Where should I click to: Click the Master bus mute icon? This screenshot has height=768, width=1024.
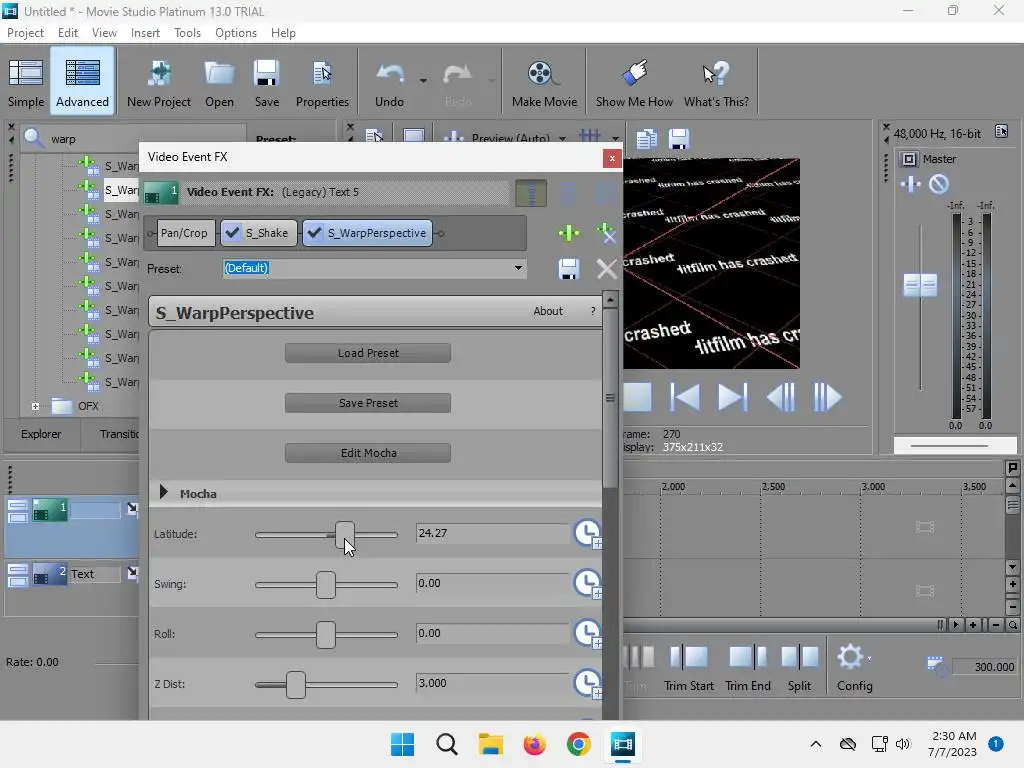pyautogui.click(x=938, y=184)
